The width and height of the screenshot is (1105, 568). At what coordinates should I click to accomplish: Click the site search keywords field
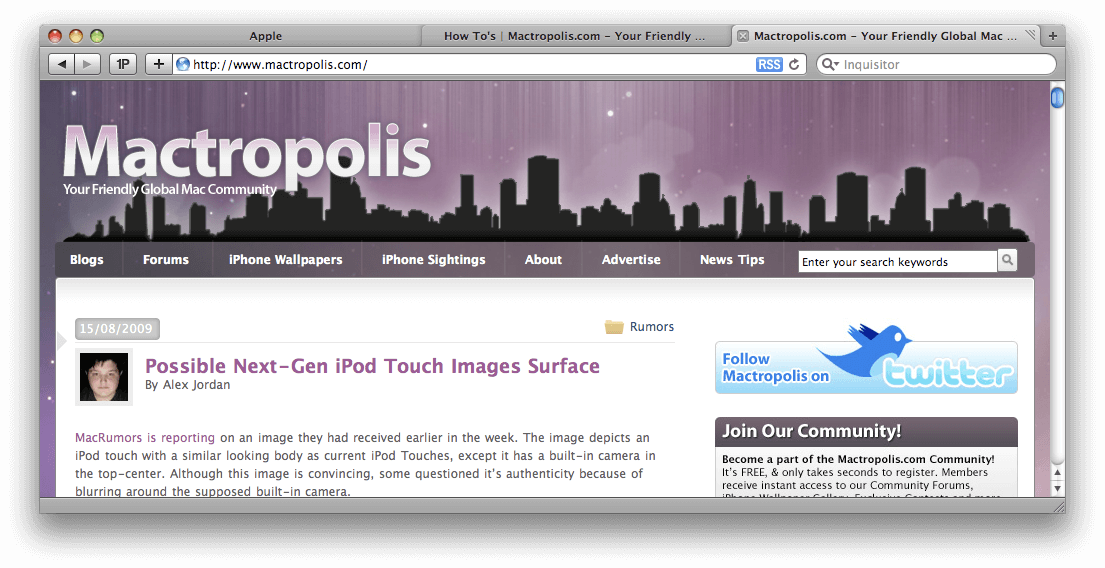898,261
